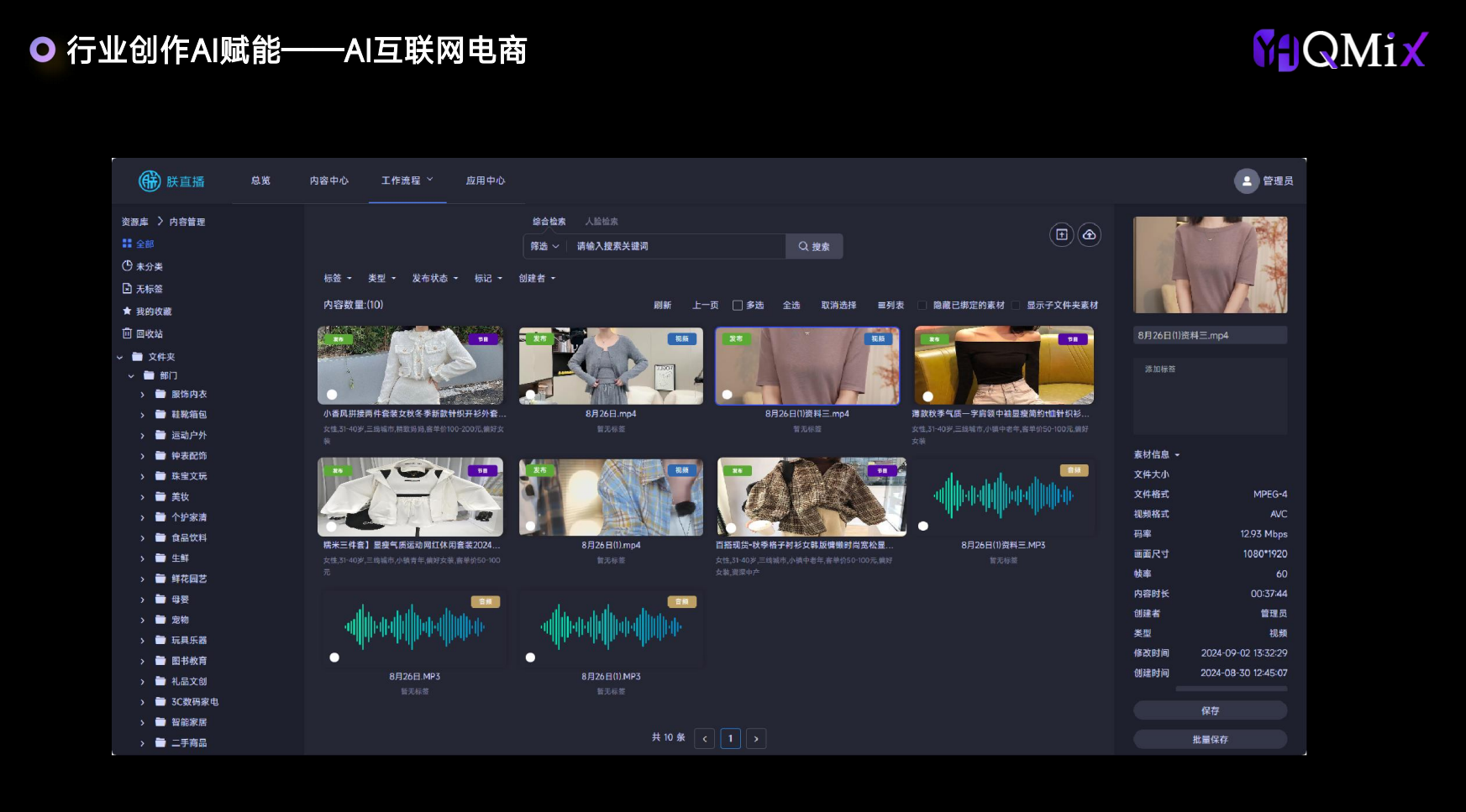The height and width of the screenshot is (812, 1466).
Task: Click the 珠宝文玩 folder icon
Action: click(x=160, y=476)
